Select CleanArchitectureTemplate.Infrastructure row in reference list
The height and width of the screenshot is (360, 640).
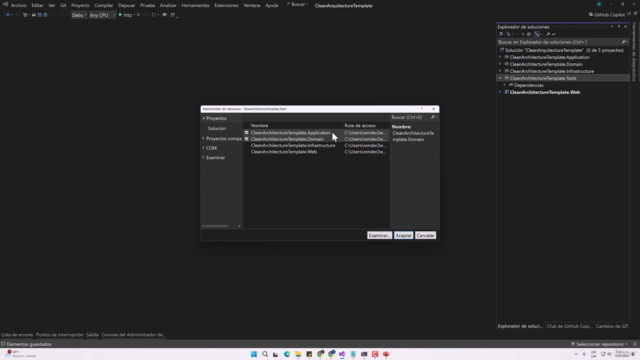coord(316,145)
